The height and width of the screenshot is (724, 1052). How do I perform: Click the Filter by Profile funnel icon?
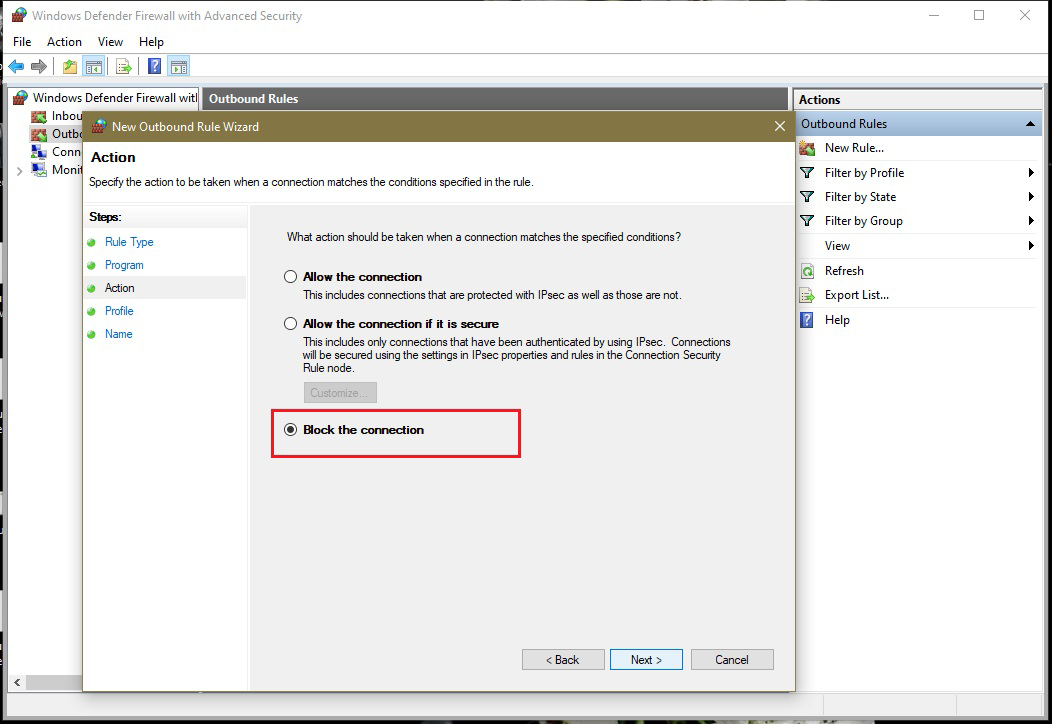[807, 172]
